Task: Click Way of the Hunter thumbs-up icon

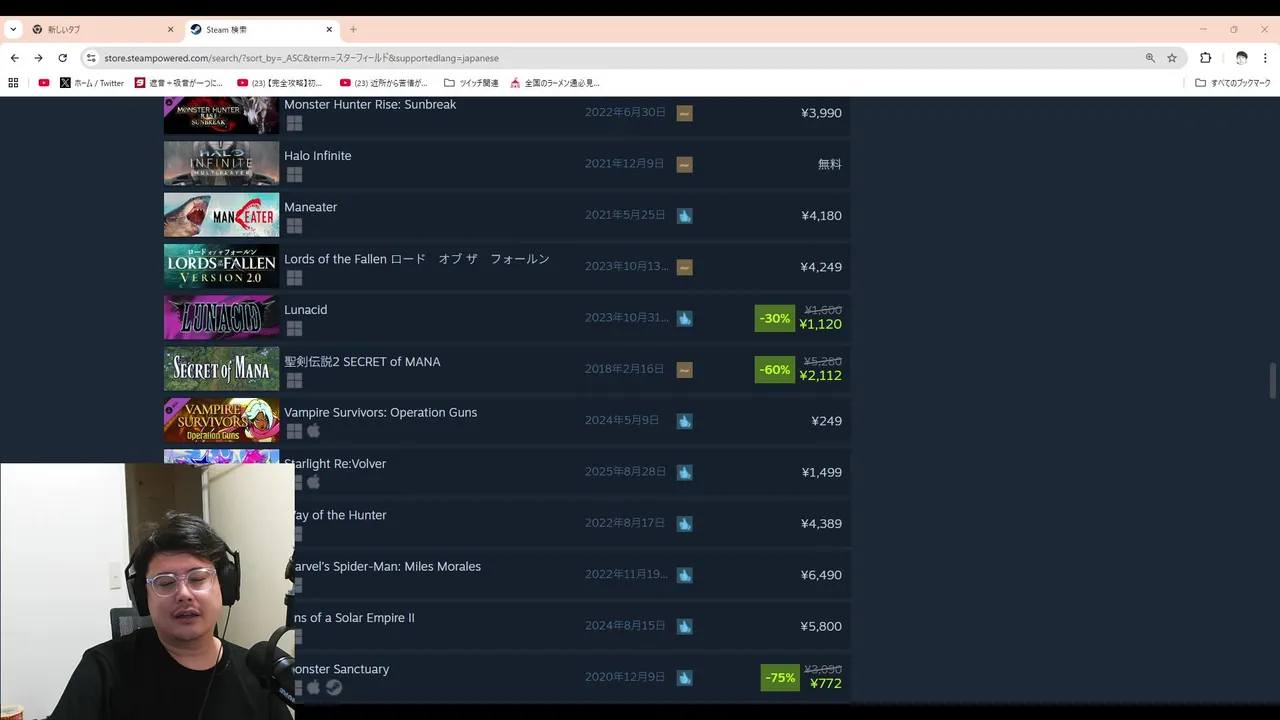Action: click(x=684, y=524)
